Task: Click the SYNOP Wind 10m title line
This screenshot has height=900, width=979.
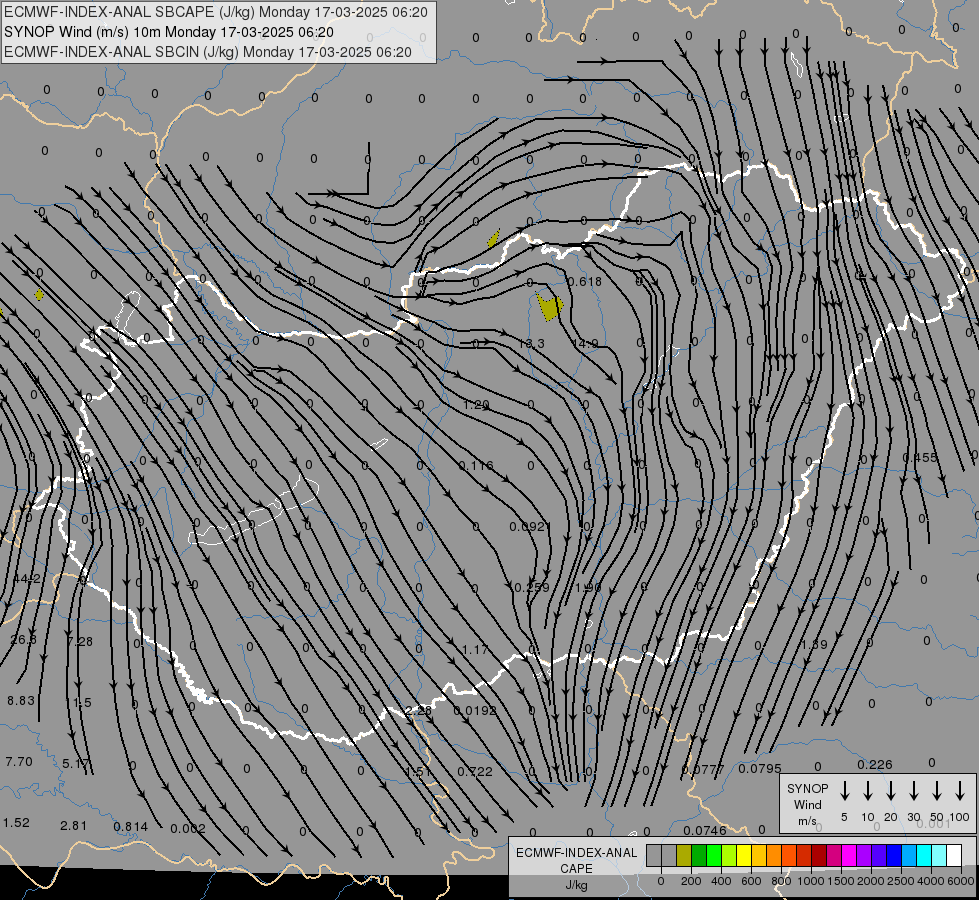Action: pyautogui.click(x=169, y=32)
